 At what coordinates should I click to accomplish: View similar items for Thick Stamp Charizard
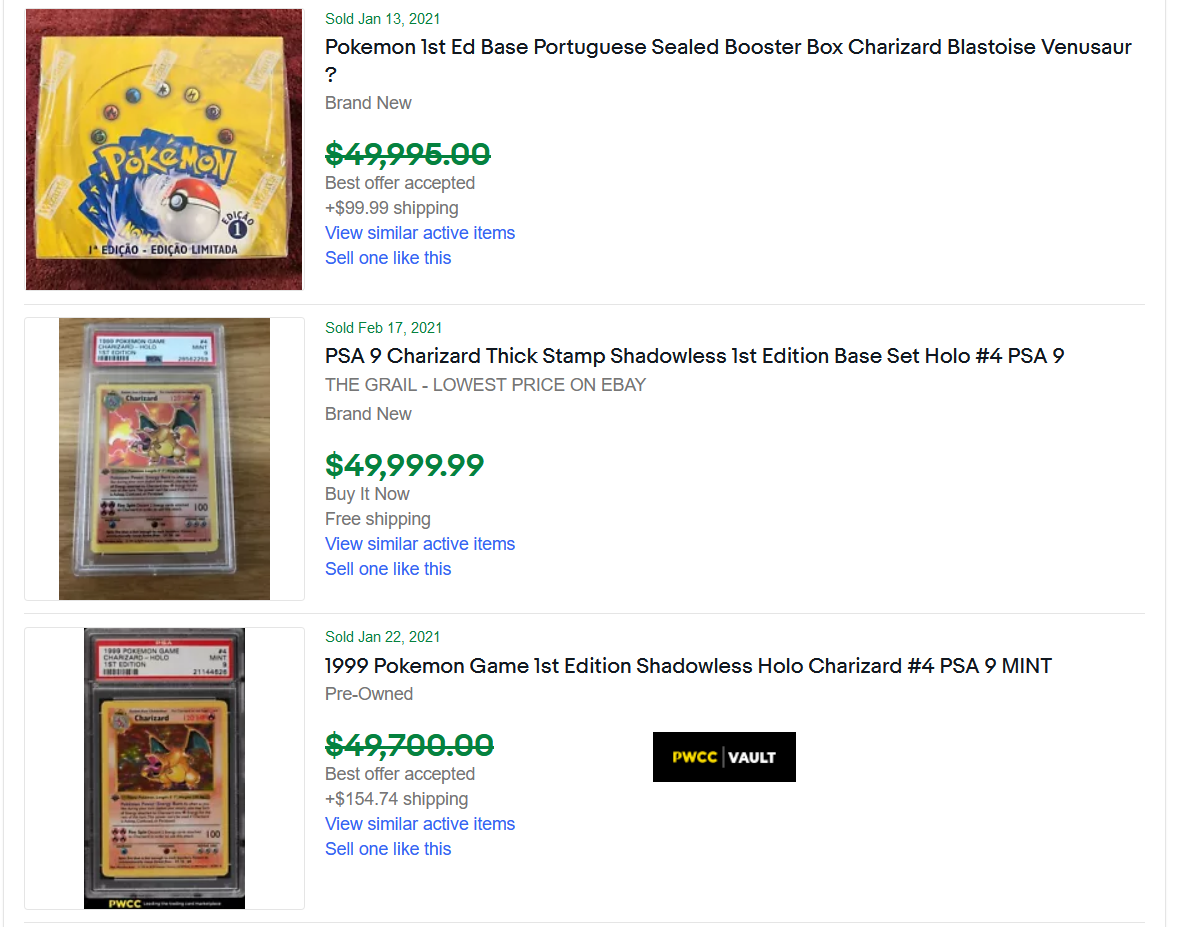(x=420, y=544)
